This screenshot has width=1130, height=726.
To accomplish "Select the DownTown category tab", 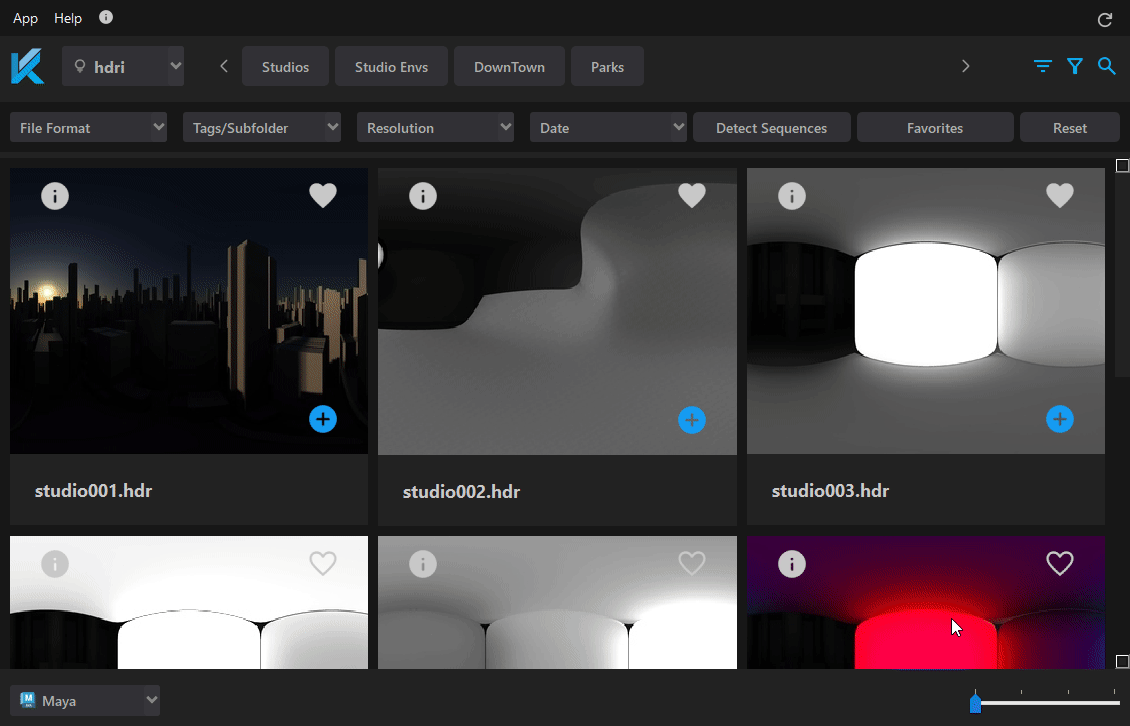I will (510, 66).
